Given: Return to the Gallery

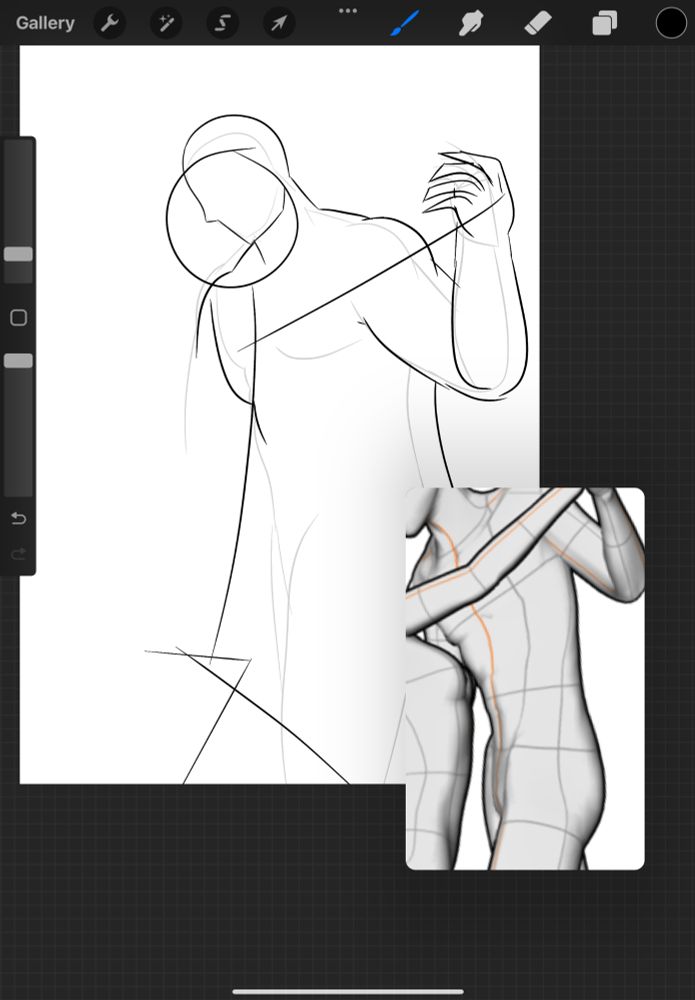Looking at the screenshot, I should click(45, 23).
